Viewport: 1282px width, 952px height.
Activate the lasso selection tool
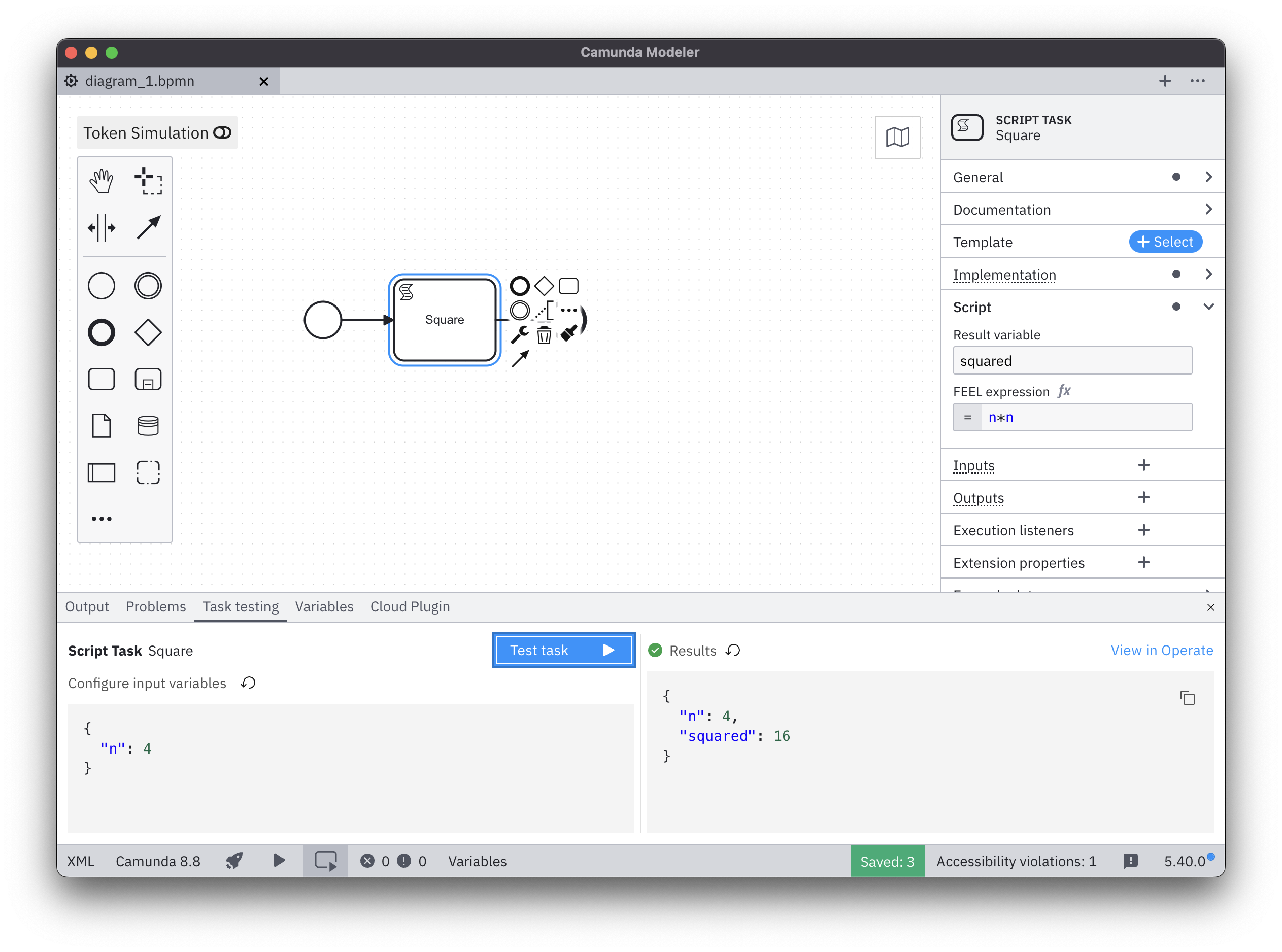click(148, 181)
